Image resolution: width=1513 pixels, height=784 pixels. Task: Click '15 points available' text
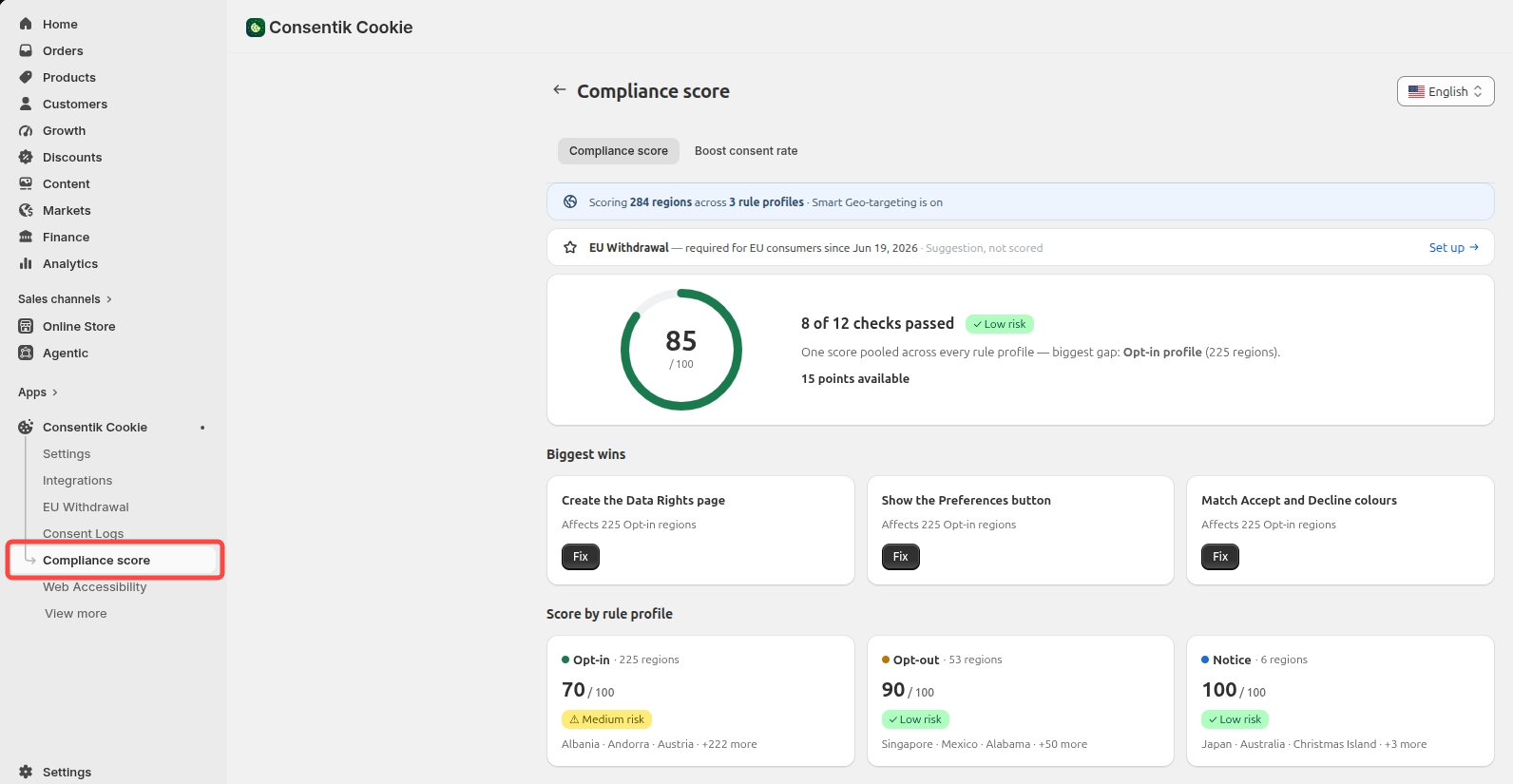[855, 378]
